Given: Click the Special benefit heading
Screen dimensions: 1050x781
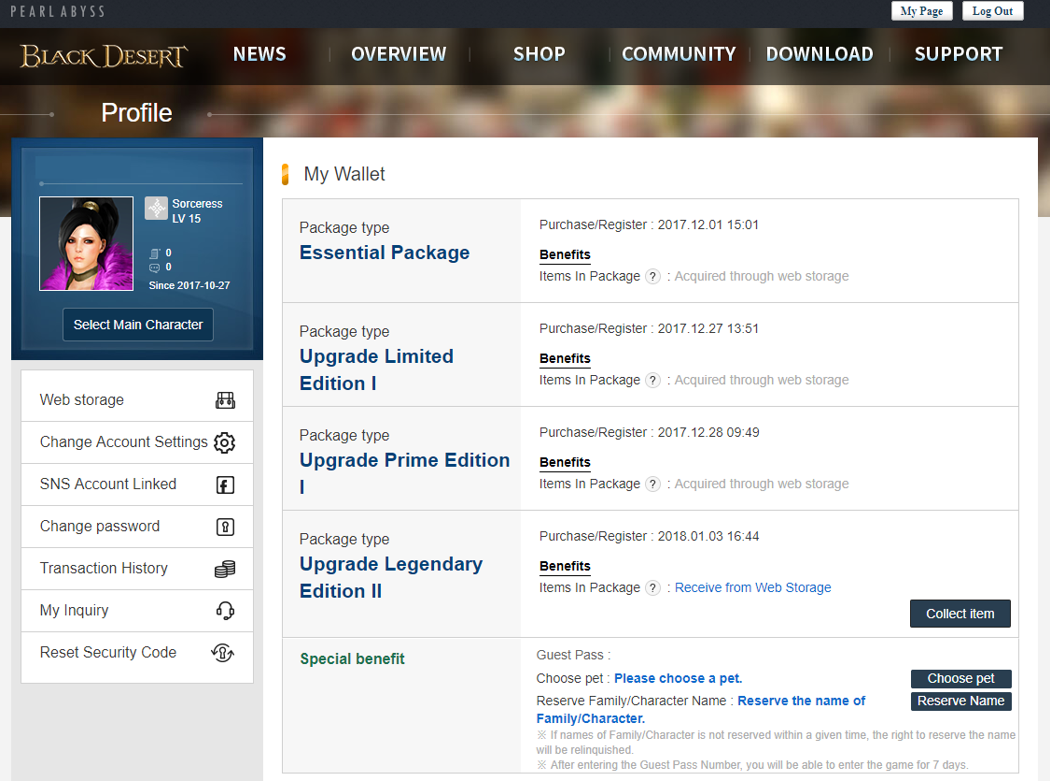Looking at the screenshot, I should (x=352, y=659).
